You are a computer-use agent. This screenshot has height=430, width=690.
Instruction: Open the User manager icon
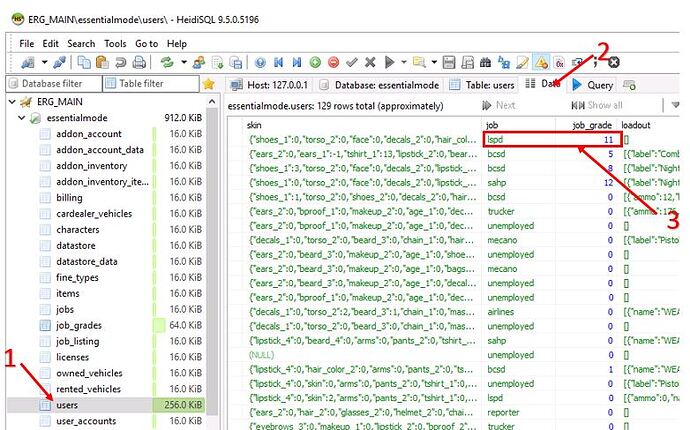(198, 62)
